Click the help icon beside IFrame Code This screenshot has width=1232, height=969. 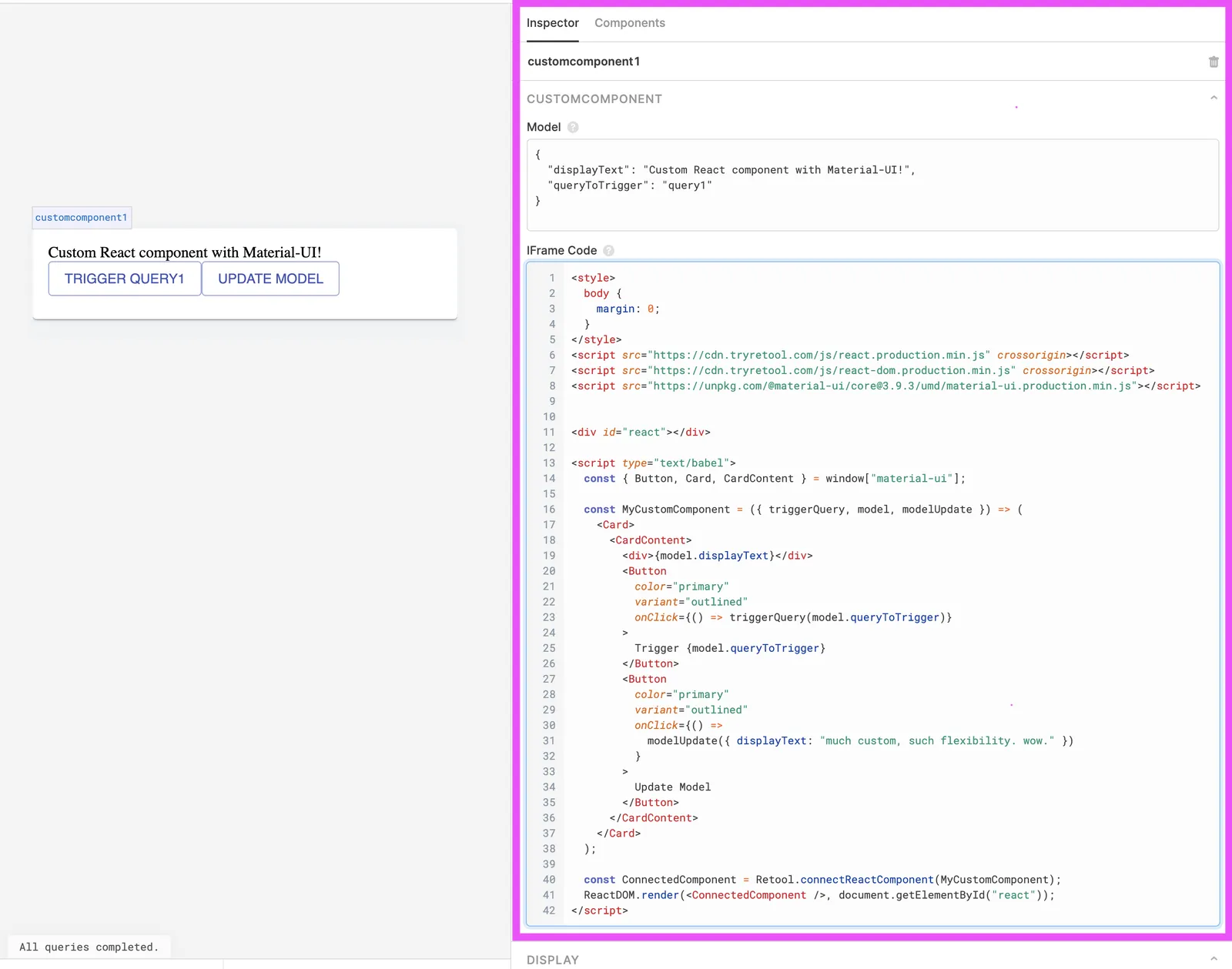click(x=608, y=251)
